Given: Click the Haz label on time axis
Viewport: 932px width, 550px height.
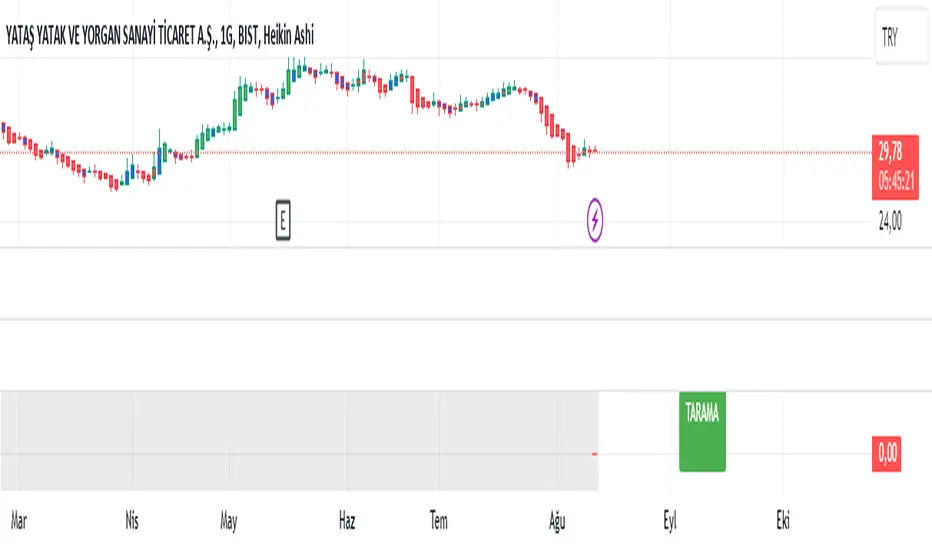Looking at the screenshot, I should pos(347,521).
